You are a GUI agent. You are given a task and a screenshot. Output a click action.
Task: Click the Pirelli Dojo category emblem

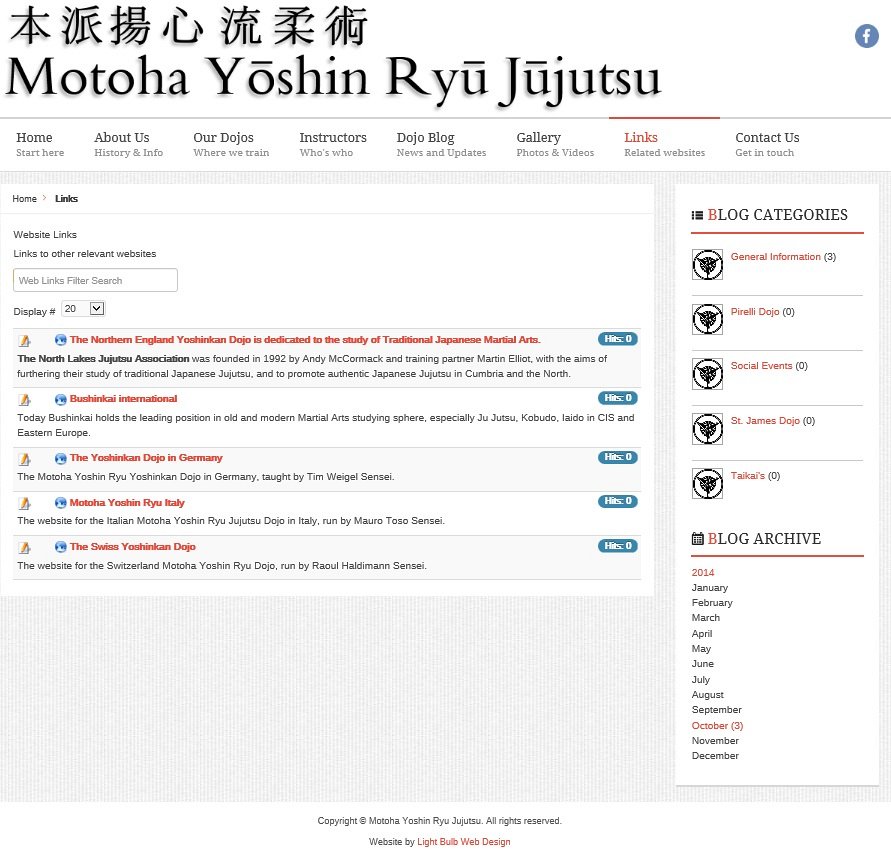point(707,320)
